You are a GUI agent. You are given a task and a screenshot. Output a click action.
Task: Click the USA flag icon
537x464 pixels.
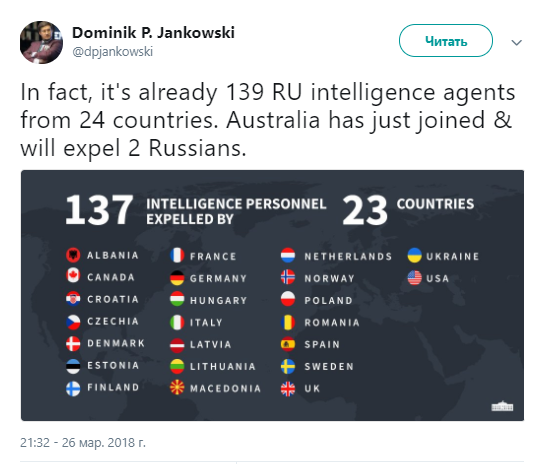click(414, 277)
